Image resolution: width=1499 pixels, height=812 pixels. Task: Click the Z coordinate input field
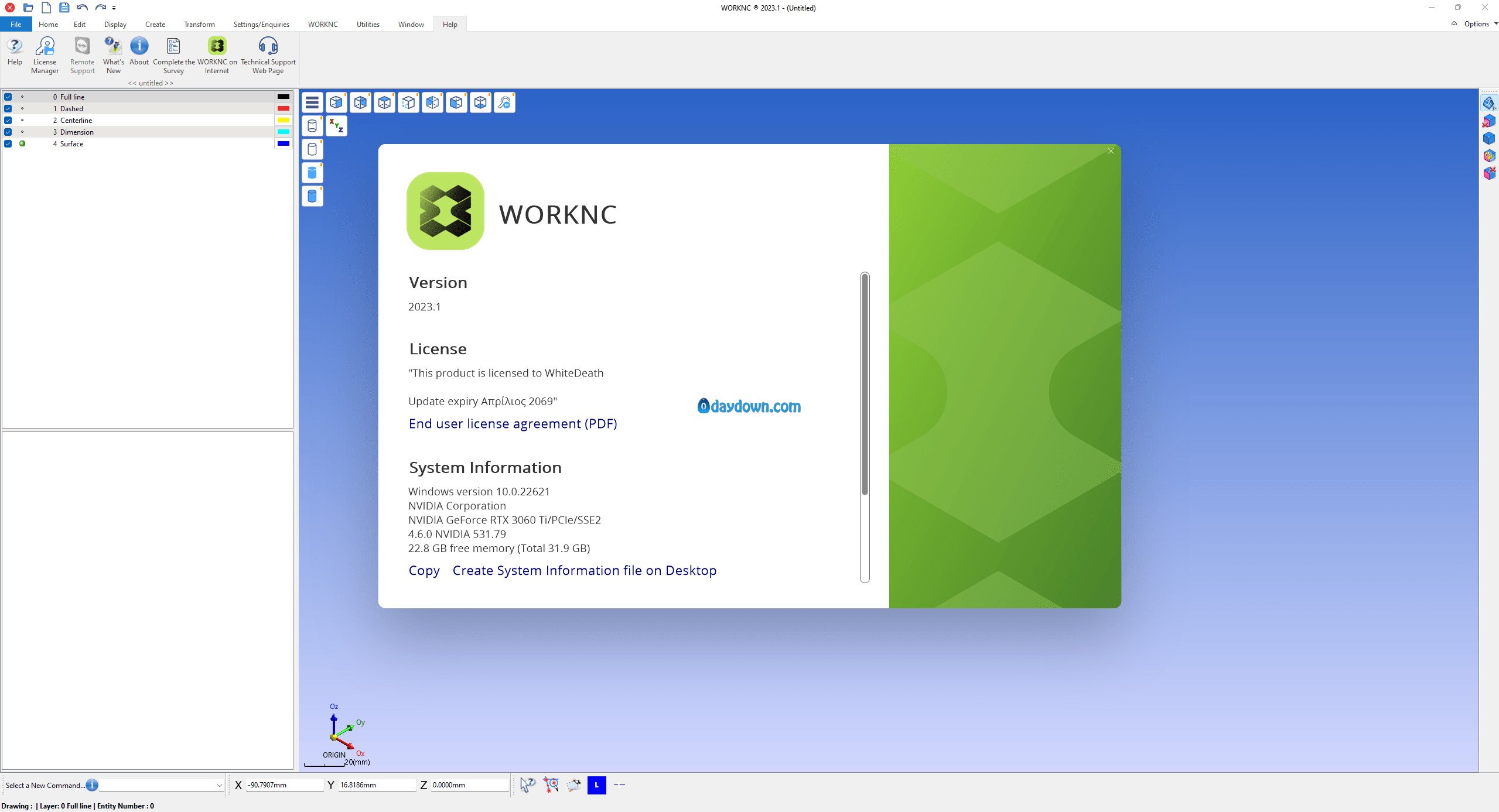(470, 785)
